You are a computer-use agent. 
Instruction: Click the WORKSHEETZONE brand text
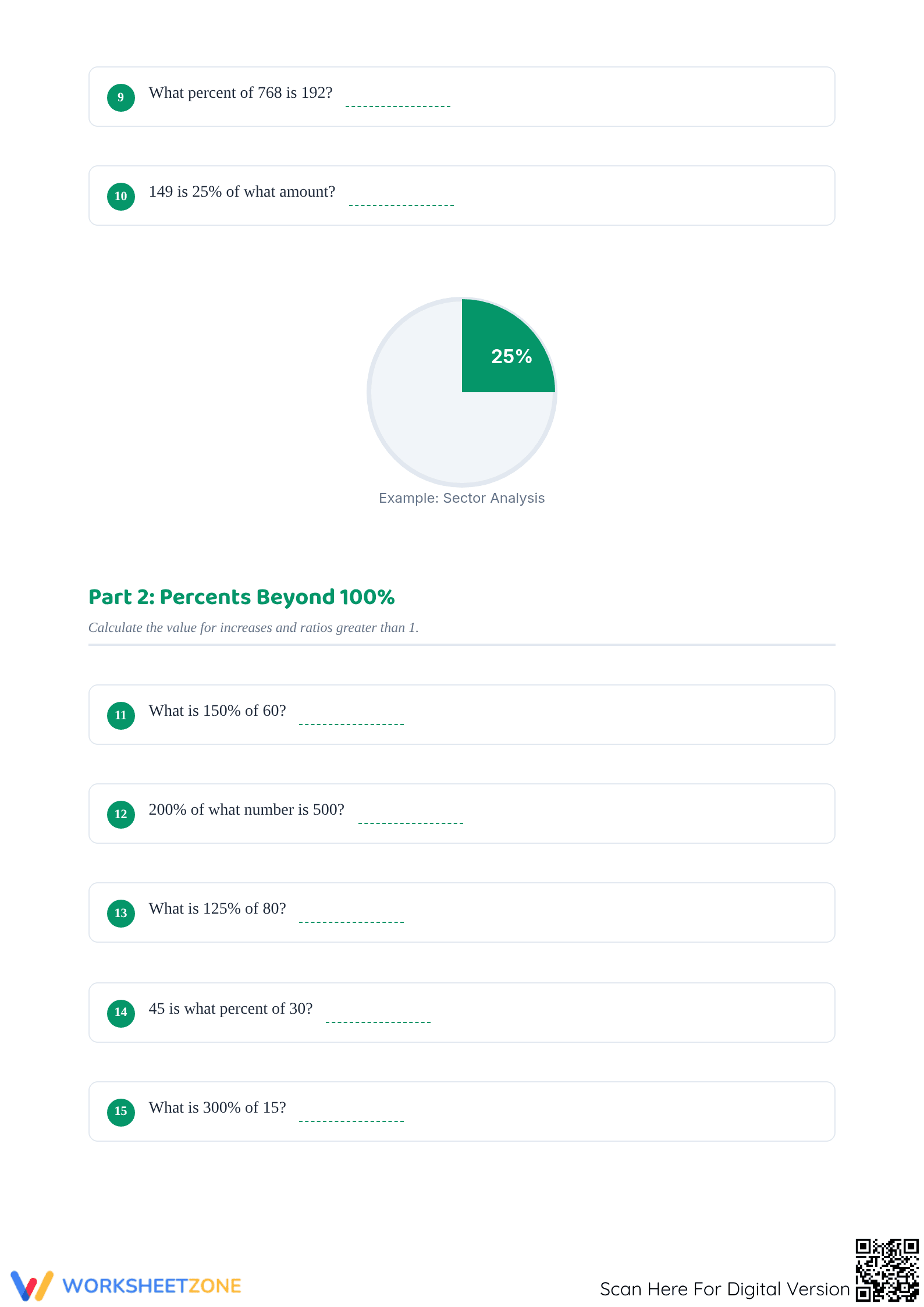pos(152,1286)
